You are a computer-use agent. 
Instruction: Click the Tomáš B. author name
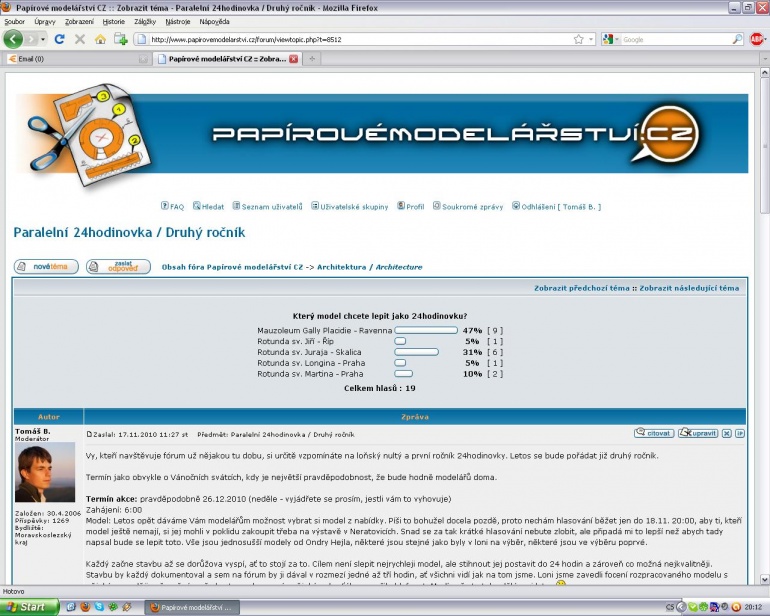click(x=32, y=431)
